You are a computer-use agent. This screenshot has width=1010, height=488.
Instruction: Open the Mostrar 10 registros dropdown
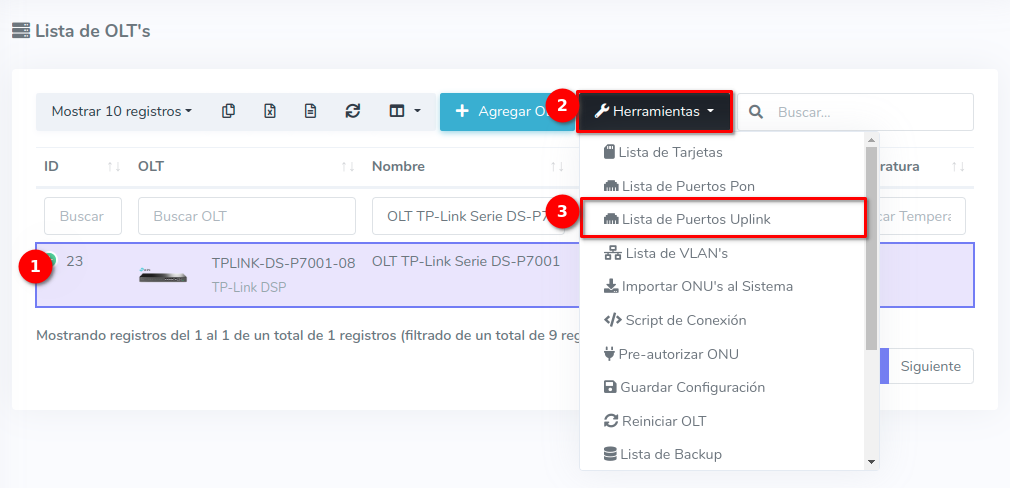click(x=121, y=111)
